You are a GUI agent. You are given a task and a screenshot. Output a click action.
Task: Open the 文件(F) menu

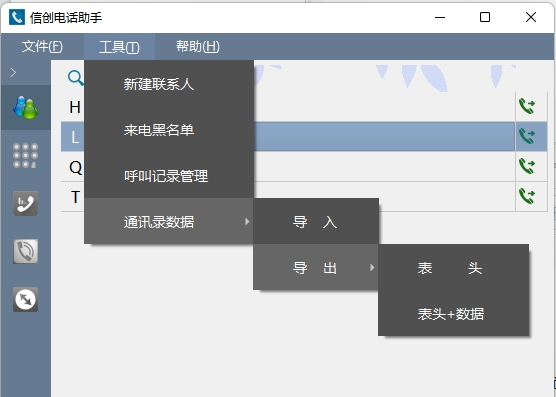click(x=42, y=46)
